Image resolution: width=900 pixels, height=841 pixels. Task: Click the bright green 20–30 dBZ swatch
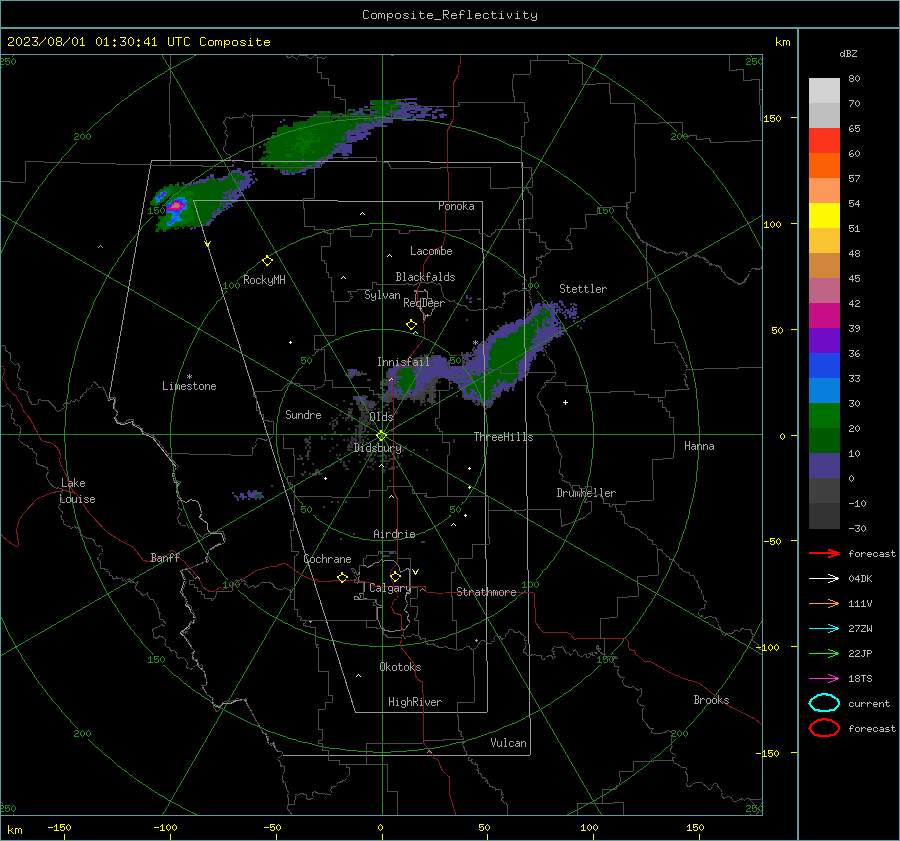(x=824, y=416)
